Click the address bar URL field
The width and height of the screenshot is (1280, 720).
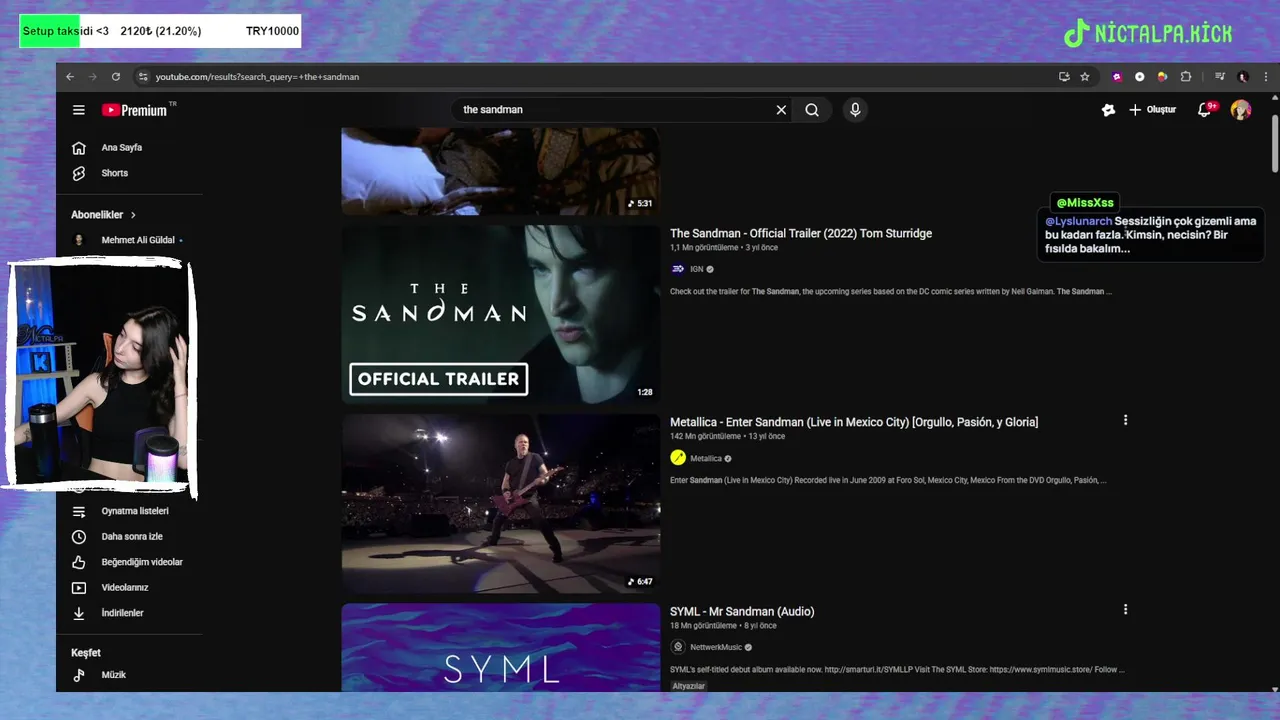[x=600, y=77]
